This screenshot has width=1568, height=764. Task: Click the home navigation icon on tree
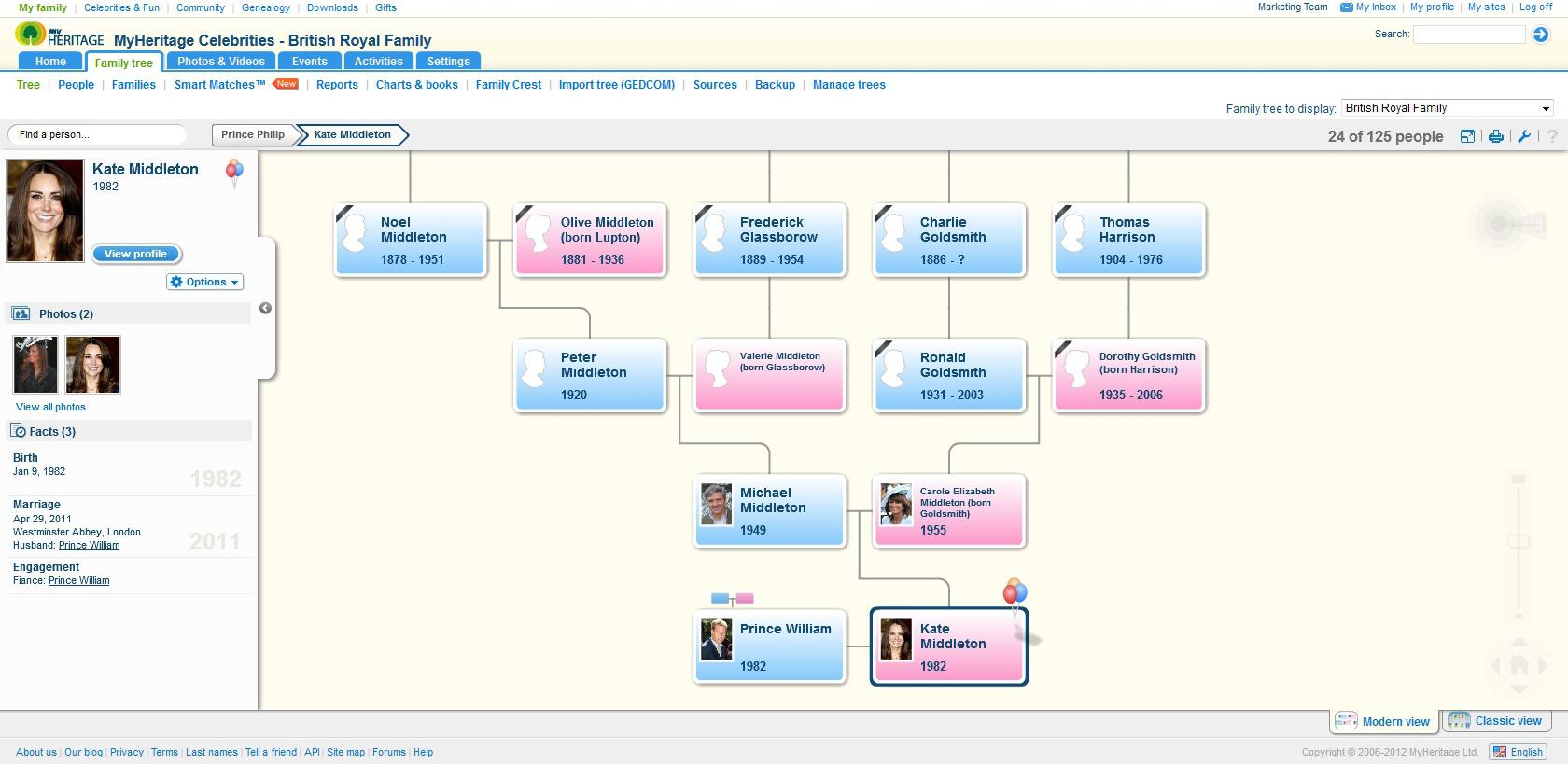[x=1519, y=665]
